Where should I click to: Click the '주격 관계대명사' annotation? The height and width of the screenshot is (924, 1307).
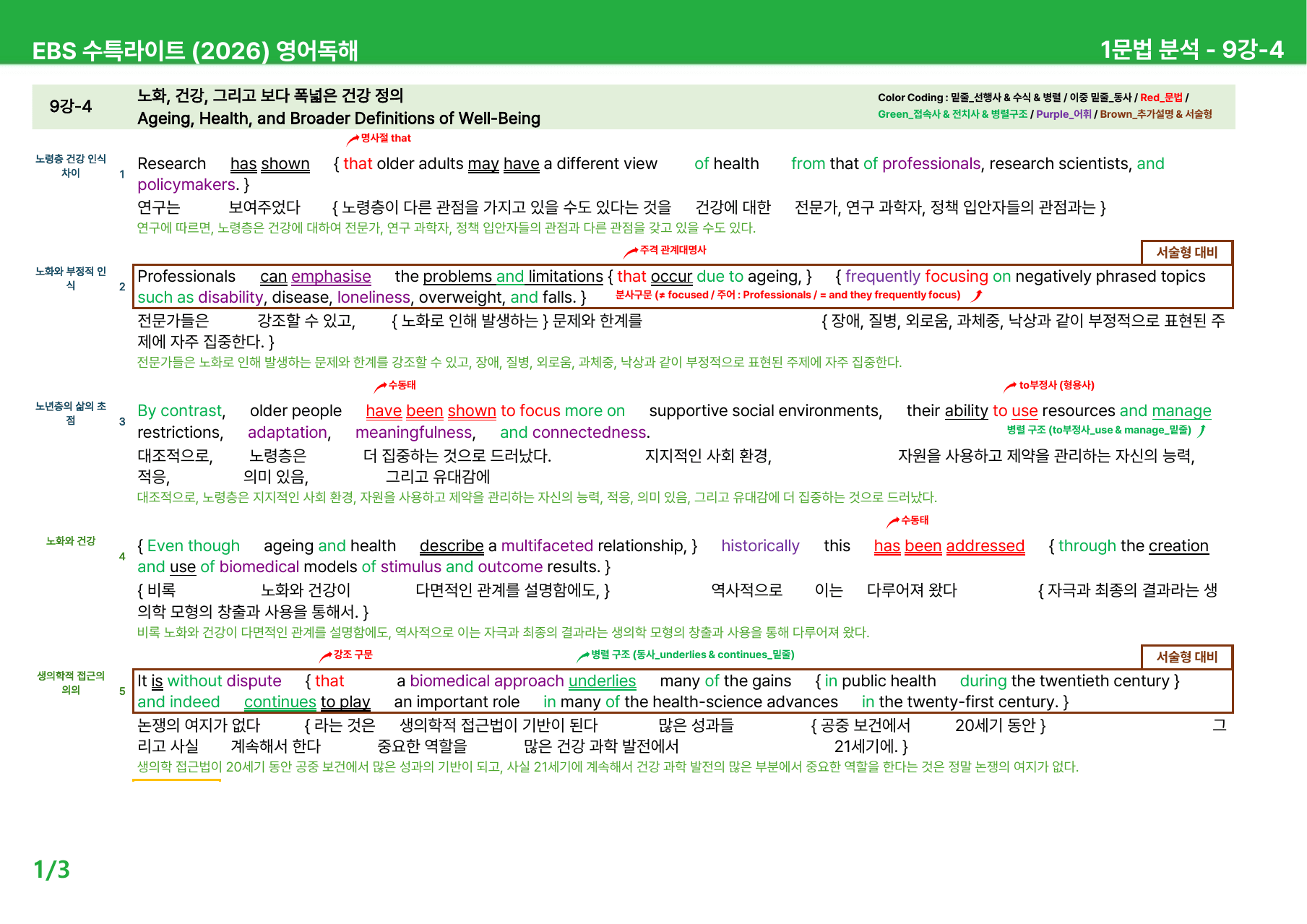tap(673, 250)
